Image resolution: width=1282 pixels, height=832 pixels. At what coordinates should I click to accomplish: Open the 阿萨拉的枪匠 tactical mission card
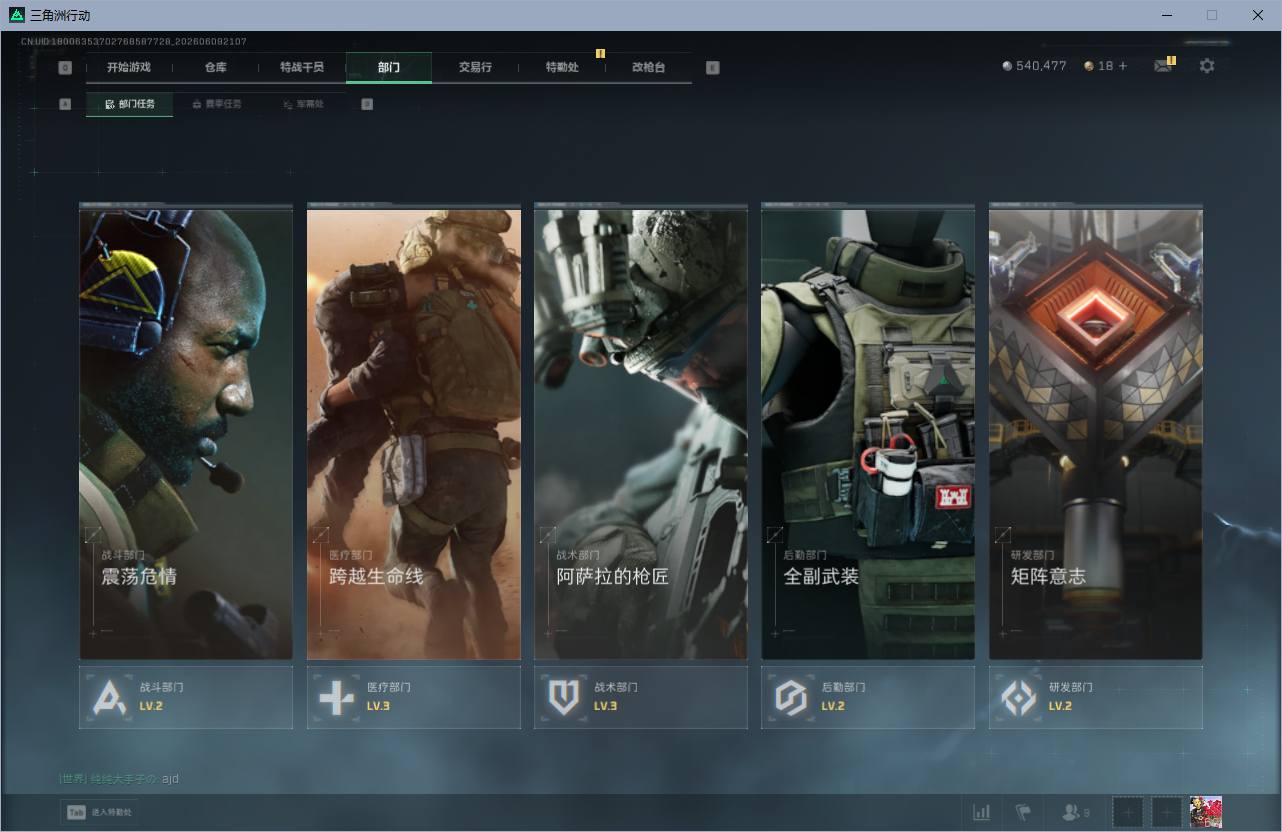tap(641, 432)
